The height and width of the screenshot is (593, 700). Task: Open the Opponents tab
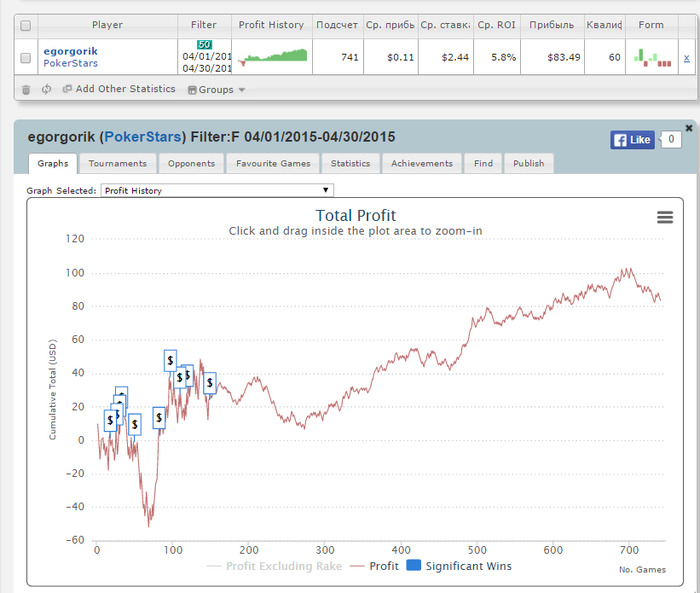click(x=192, y=163)
